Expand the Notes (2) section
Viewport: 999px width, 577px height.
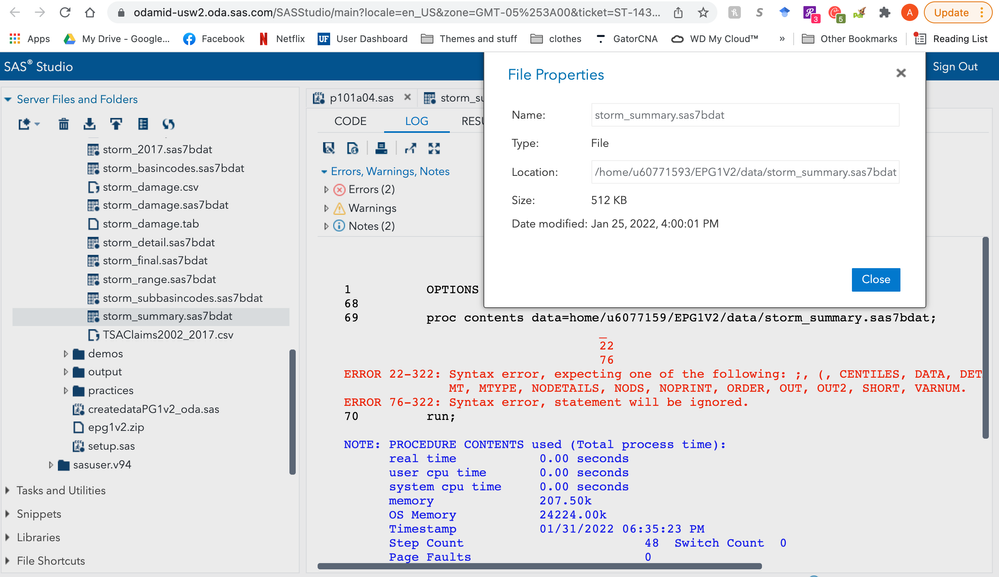(326, 226)
